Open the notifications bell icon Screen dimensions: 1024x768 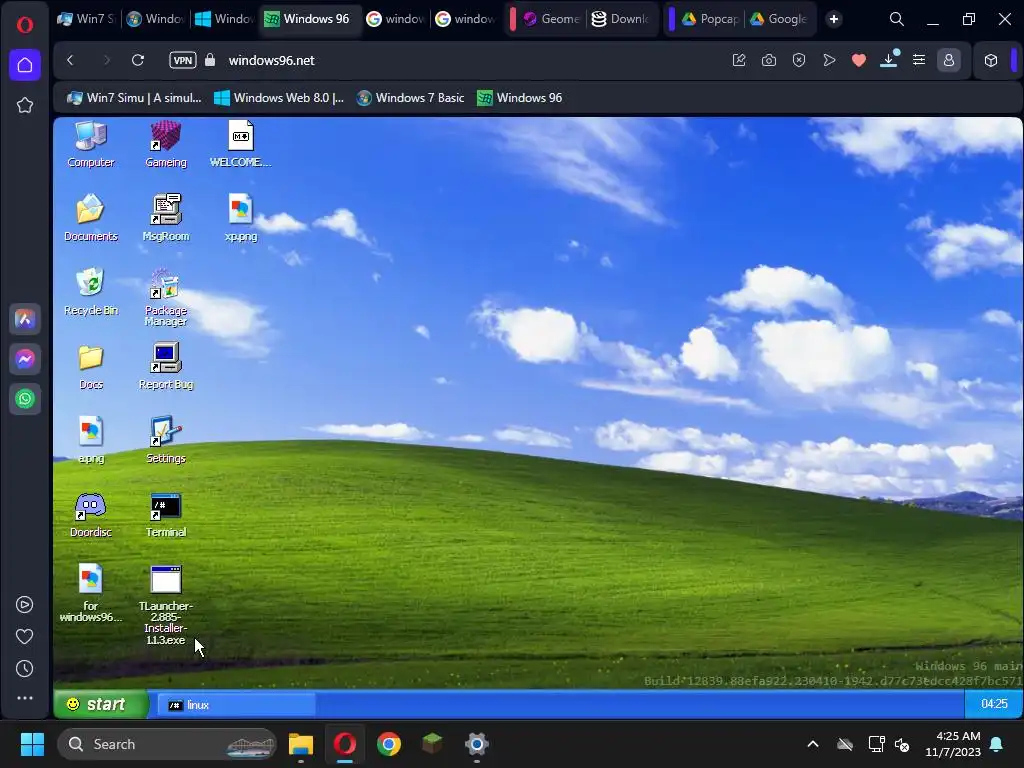coord(996,744)
